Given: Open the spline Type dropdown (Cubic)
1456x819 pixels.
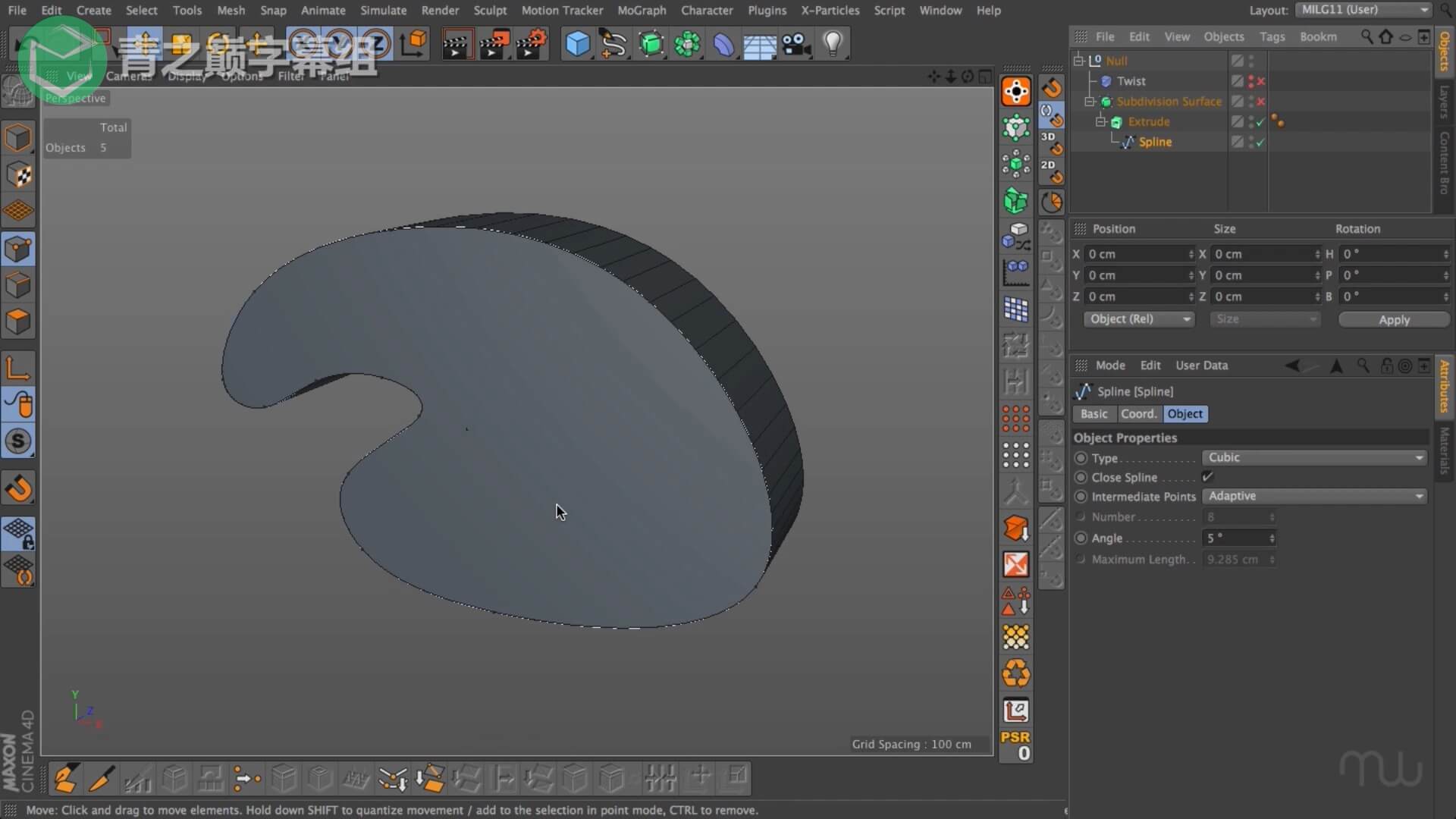Looking at the screenshot, I should click(1314, 457).
